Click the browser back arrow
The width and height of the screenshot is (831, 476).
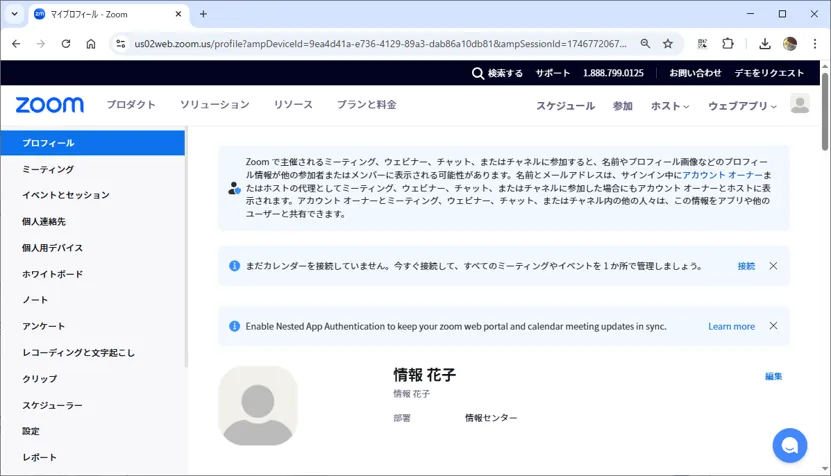[16, 44]
